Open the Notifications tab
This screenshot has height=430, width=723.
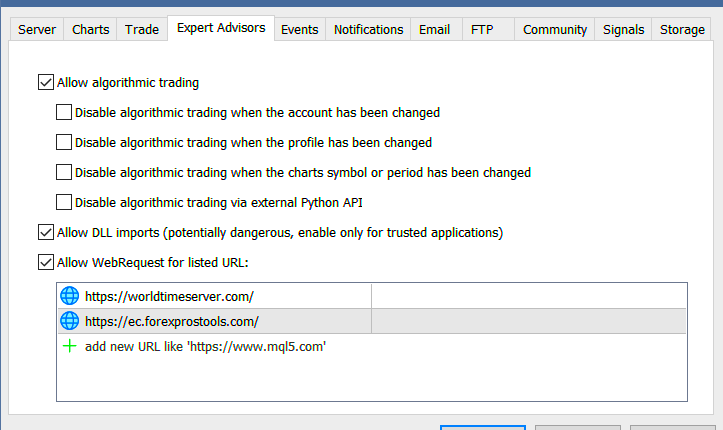coord(368,29)
